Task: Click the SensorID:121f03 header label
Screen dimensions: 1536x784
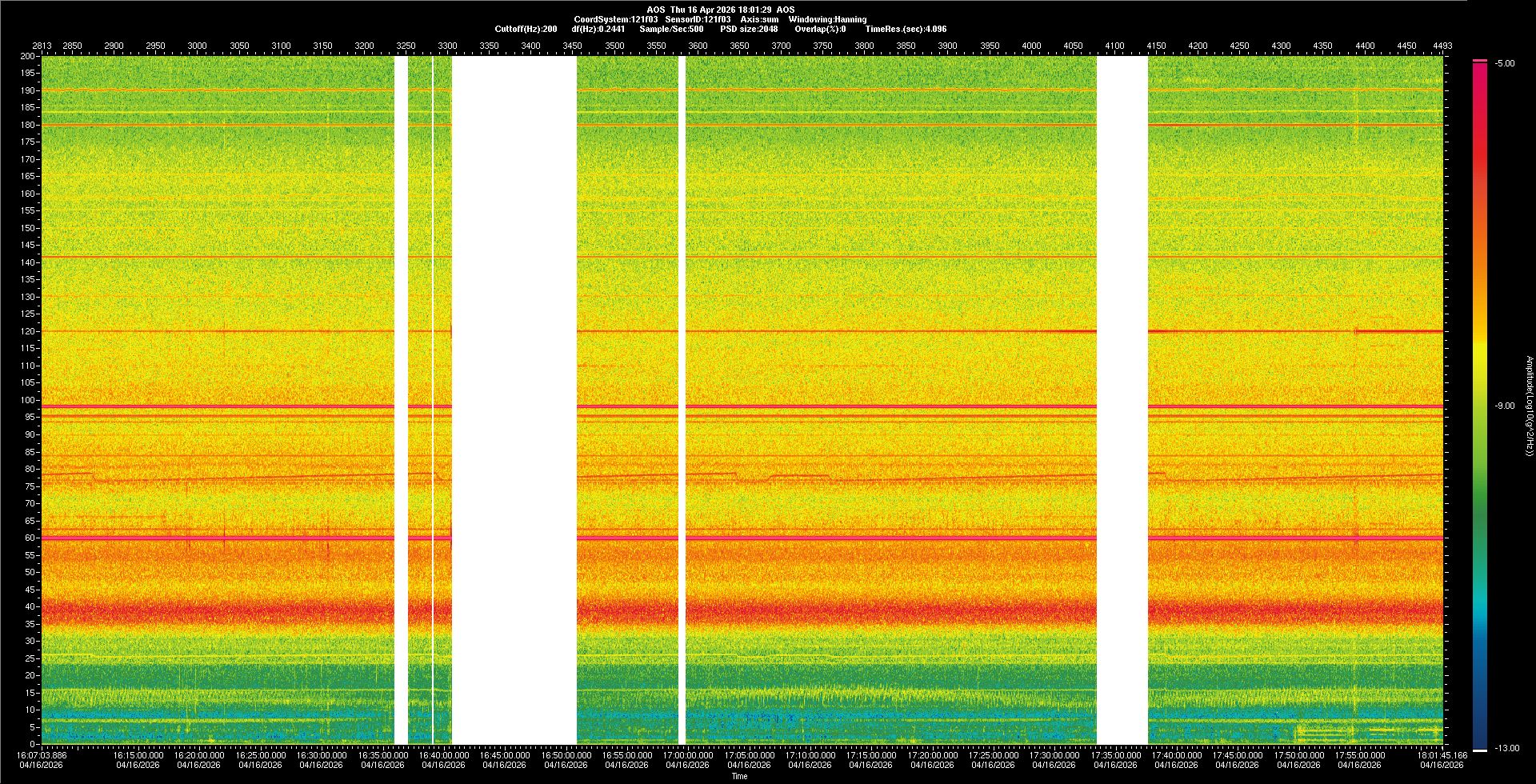Action: [x=698, y=19]
